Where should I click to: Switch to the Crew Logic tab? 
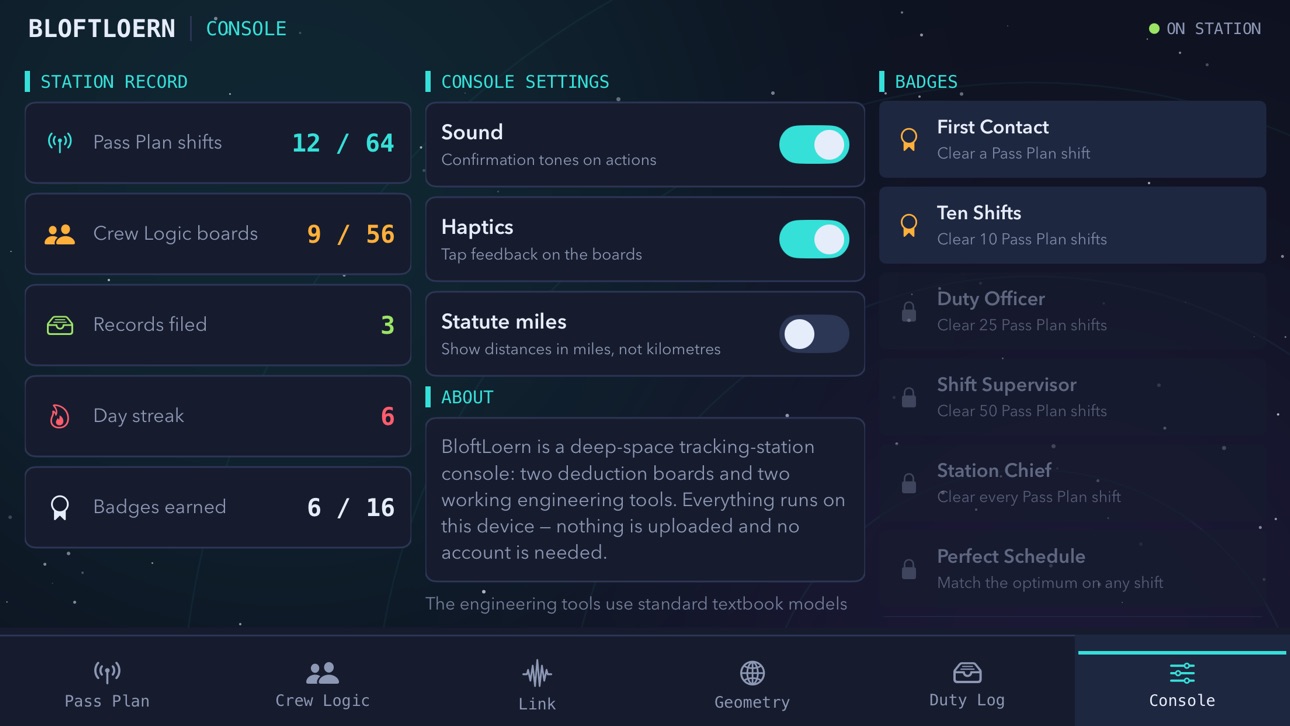322,684
